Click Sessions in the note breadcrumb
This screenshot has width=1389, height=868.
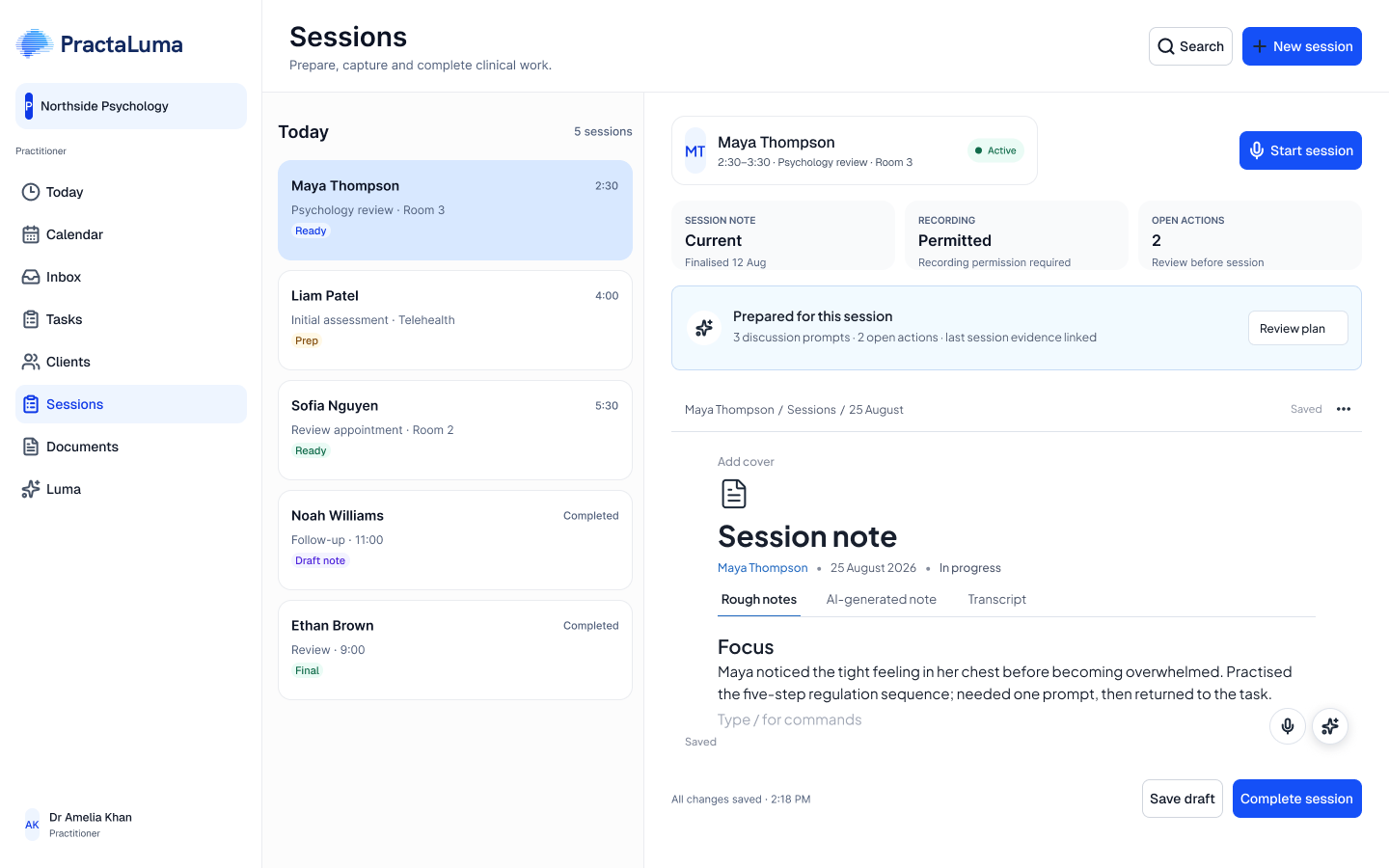click(x=811, y=410)
